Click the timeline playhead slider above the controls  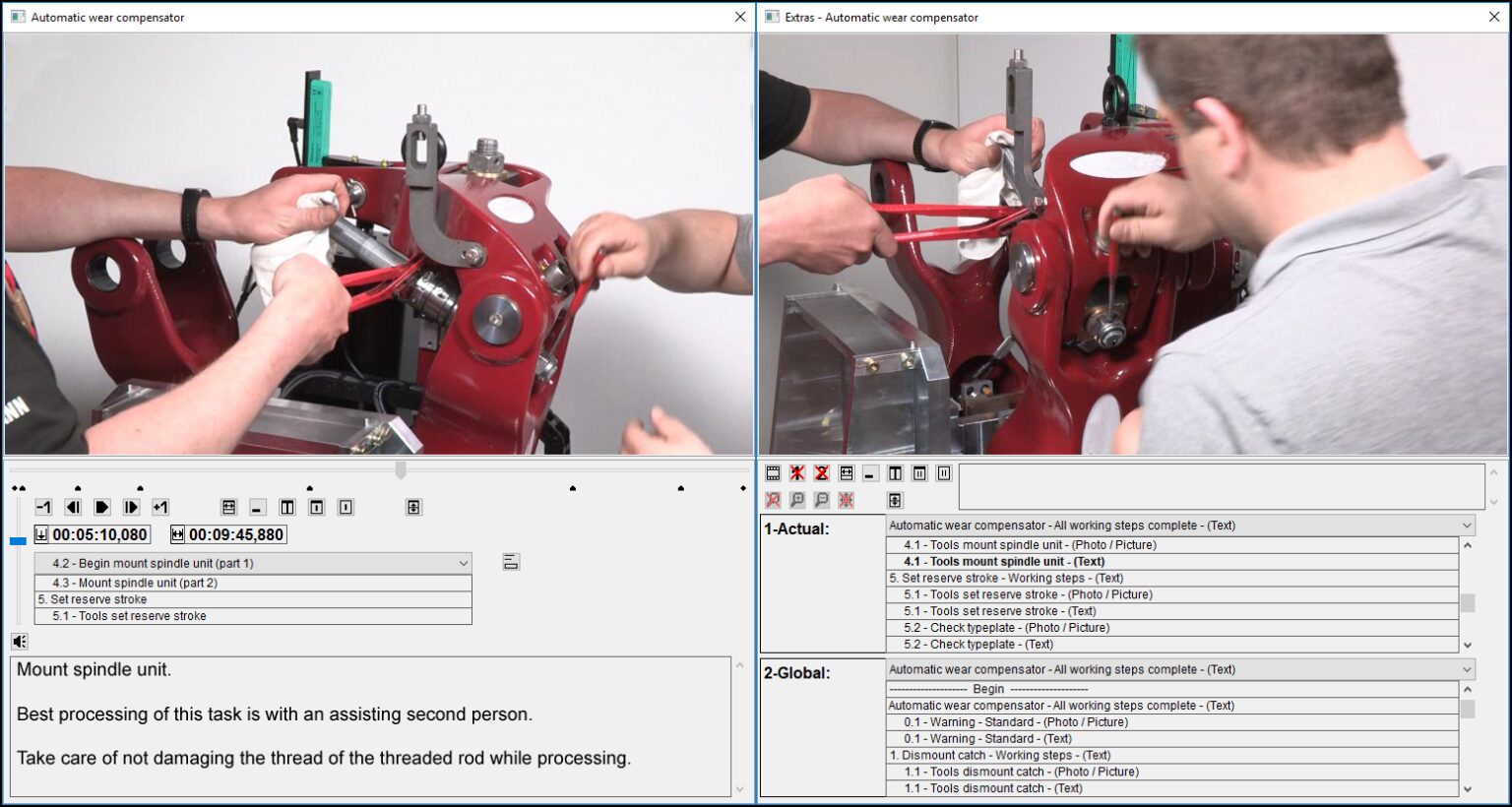pos(402,470)
